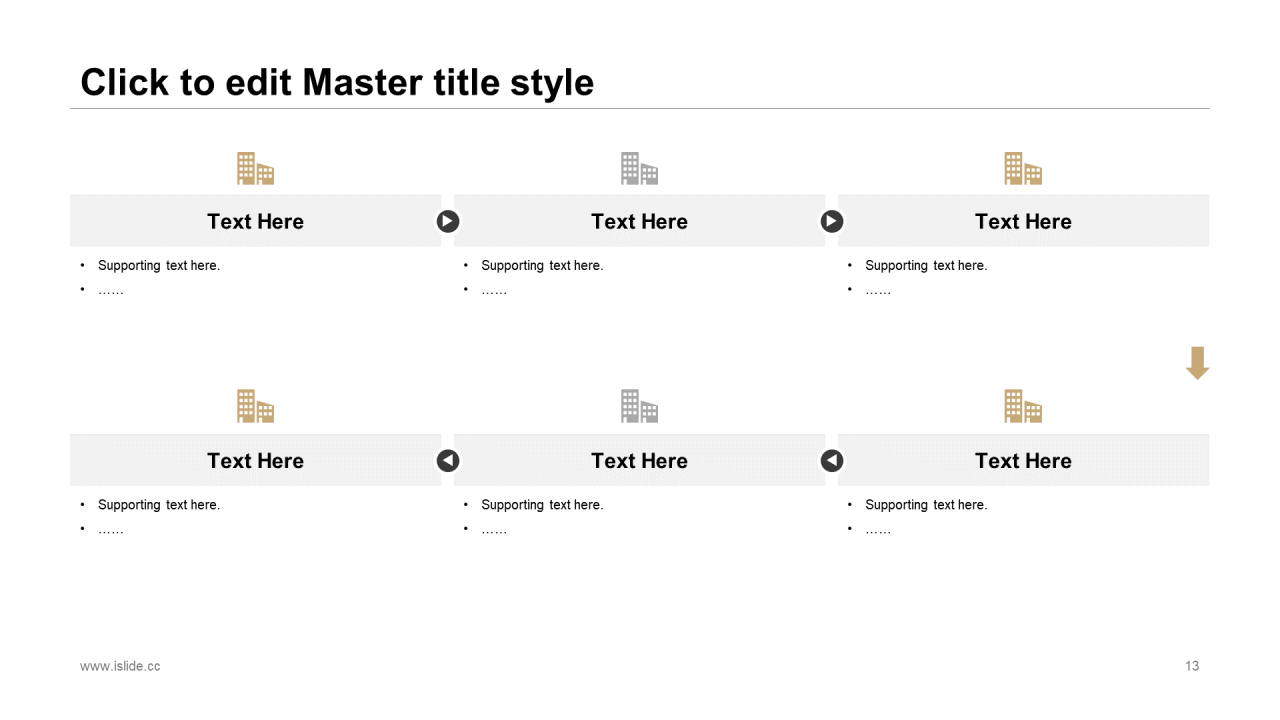Select the tan building icon in the bottom-left column

(255, 406)
